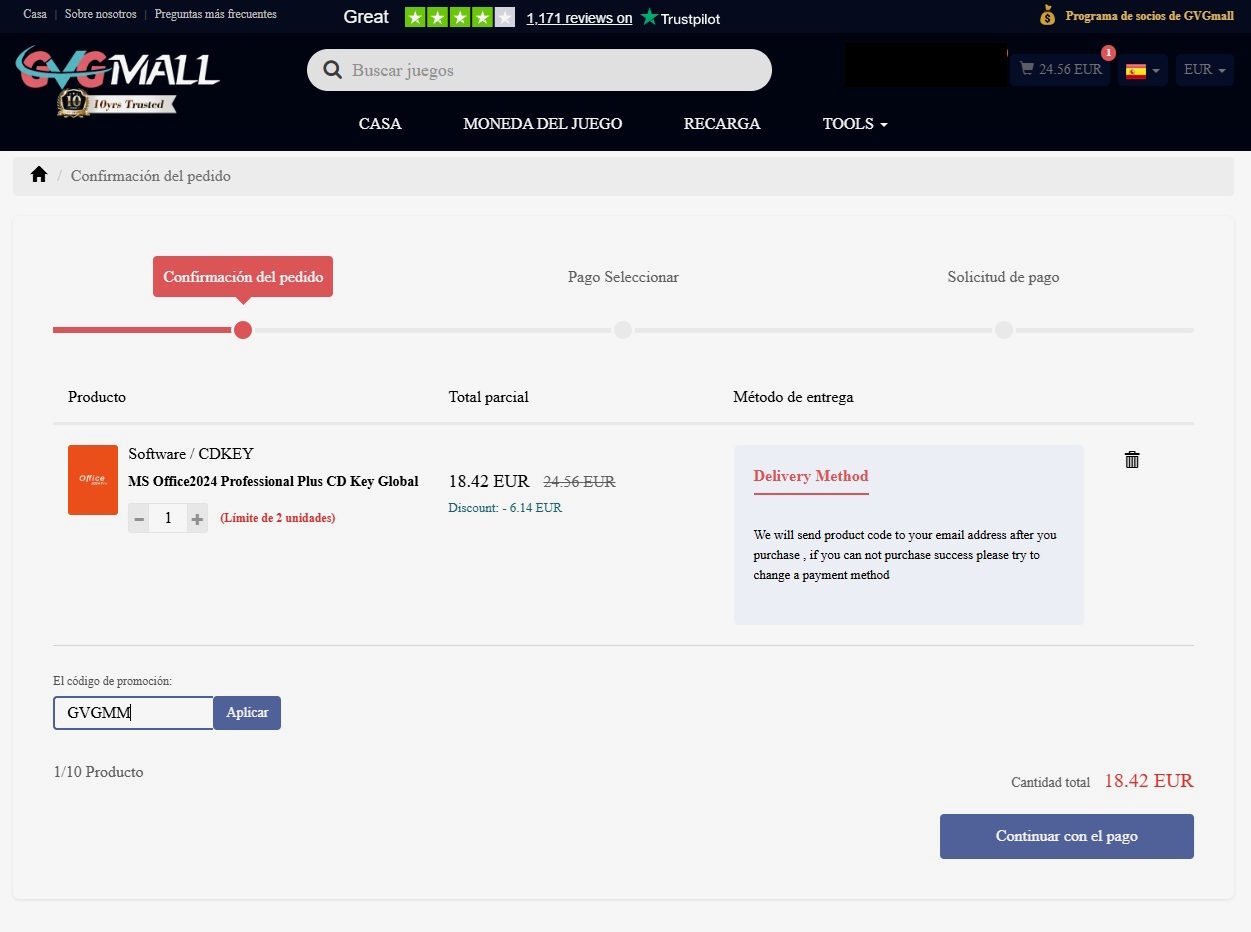
Task: Decrease quantity with the minus button
Action: pos(139,518)
